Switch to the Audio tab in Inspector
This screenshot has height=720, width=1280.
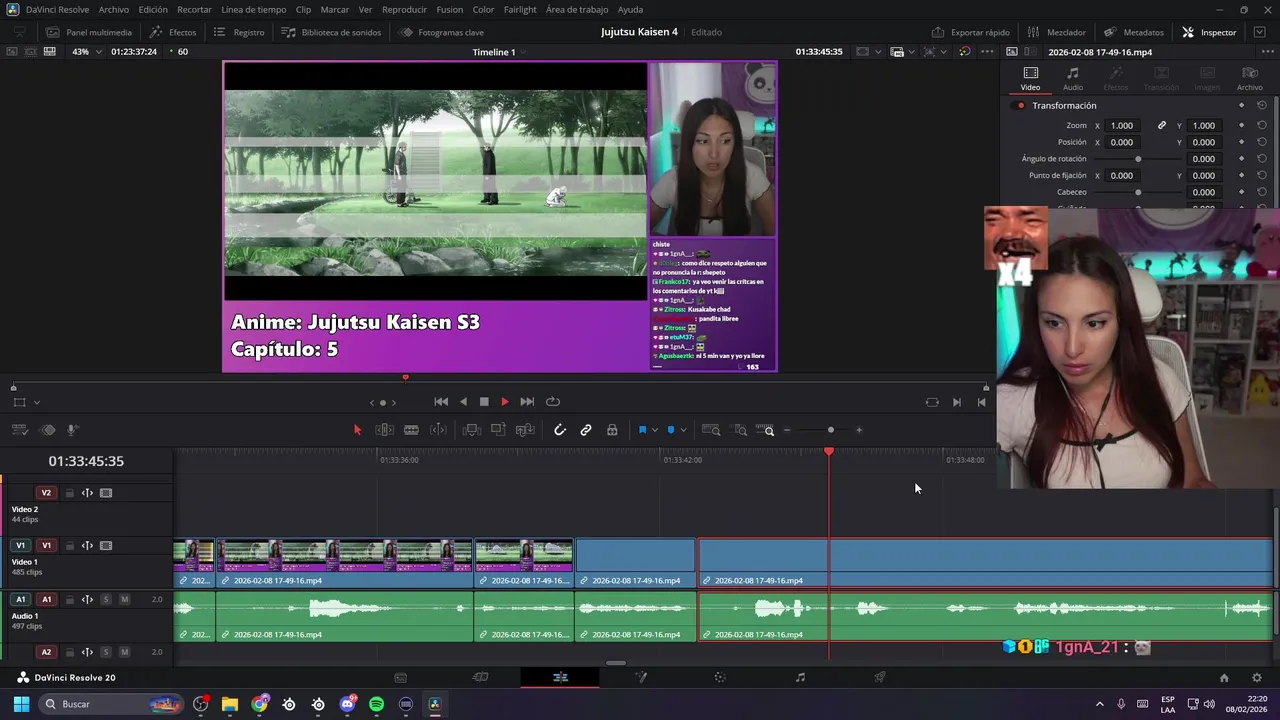pos(1073,78)
